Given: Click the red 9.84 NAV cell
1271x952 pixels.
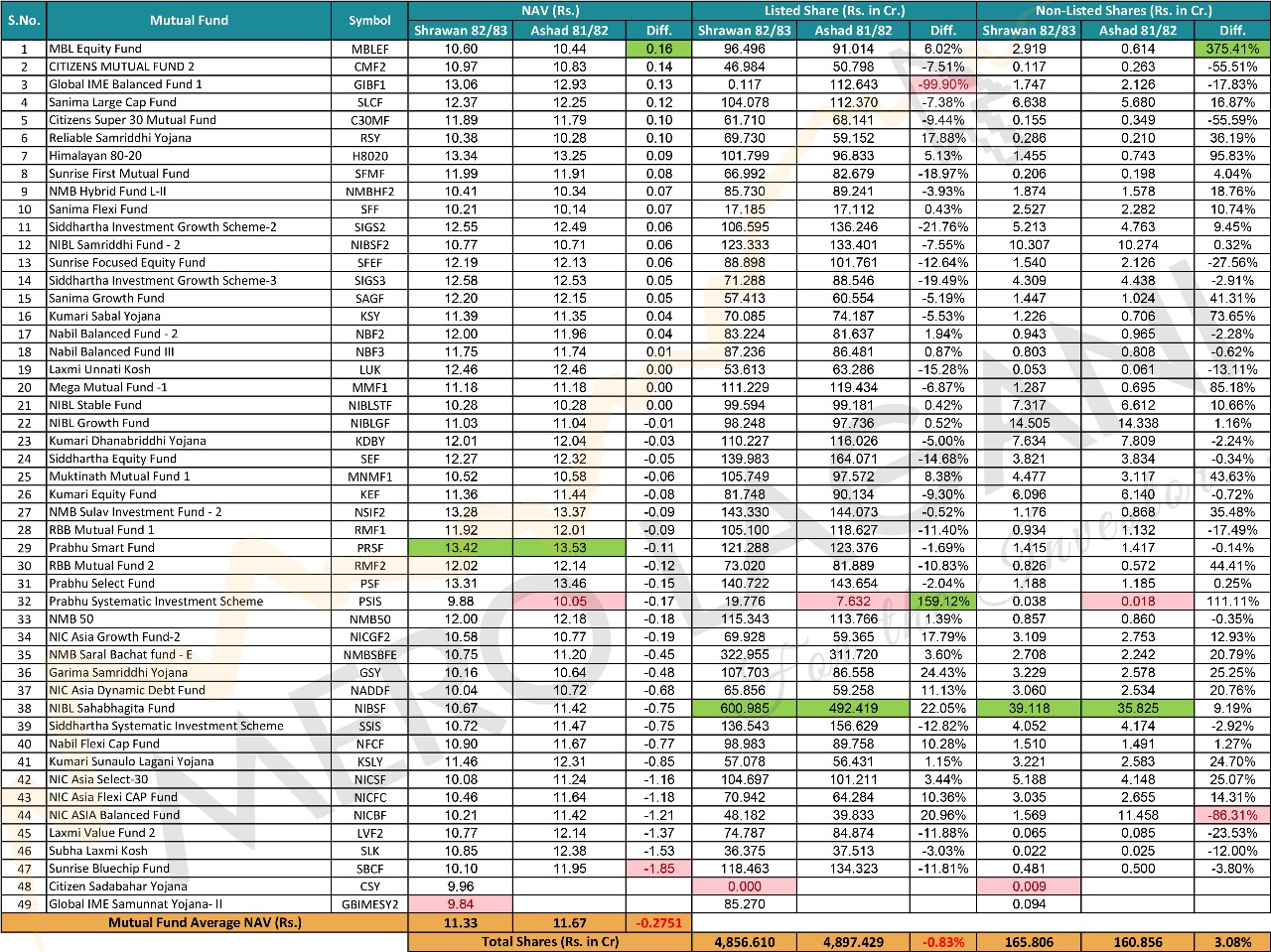Looking at the screenshot, I should pyautogui.click(x=461, y=904).
